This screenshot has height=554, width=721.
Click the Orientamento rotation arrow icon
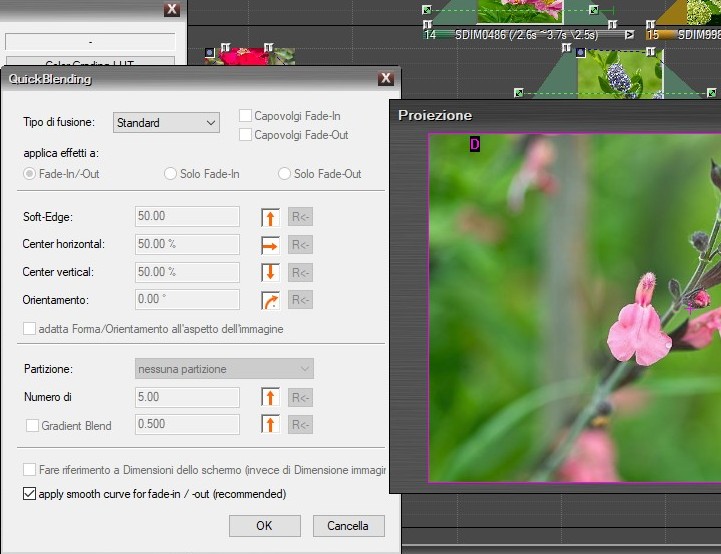[x=270, y=299]
